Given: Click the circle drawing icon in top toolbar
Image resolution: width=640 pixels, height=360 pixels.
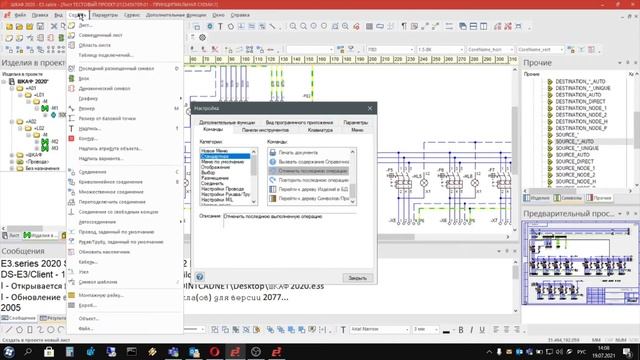Looking at the screenshot, I should tap(231, 27).
